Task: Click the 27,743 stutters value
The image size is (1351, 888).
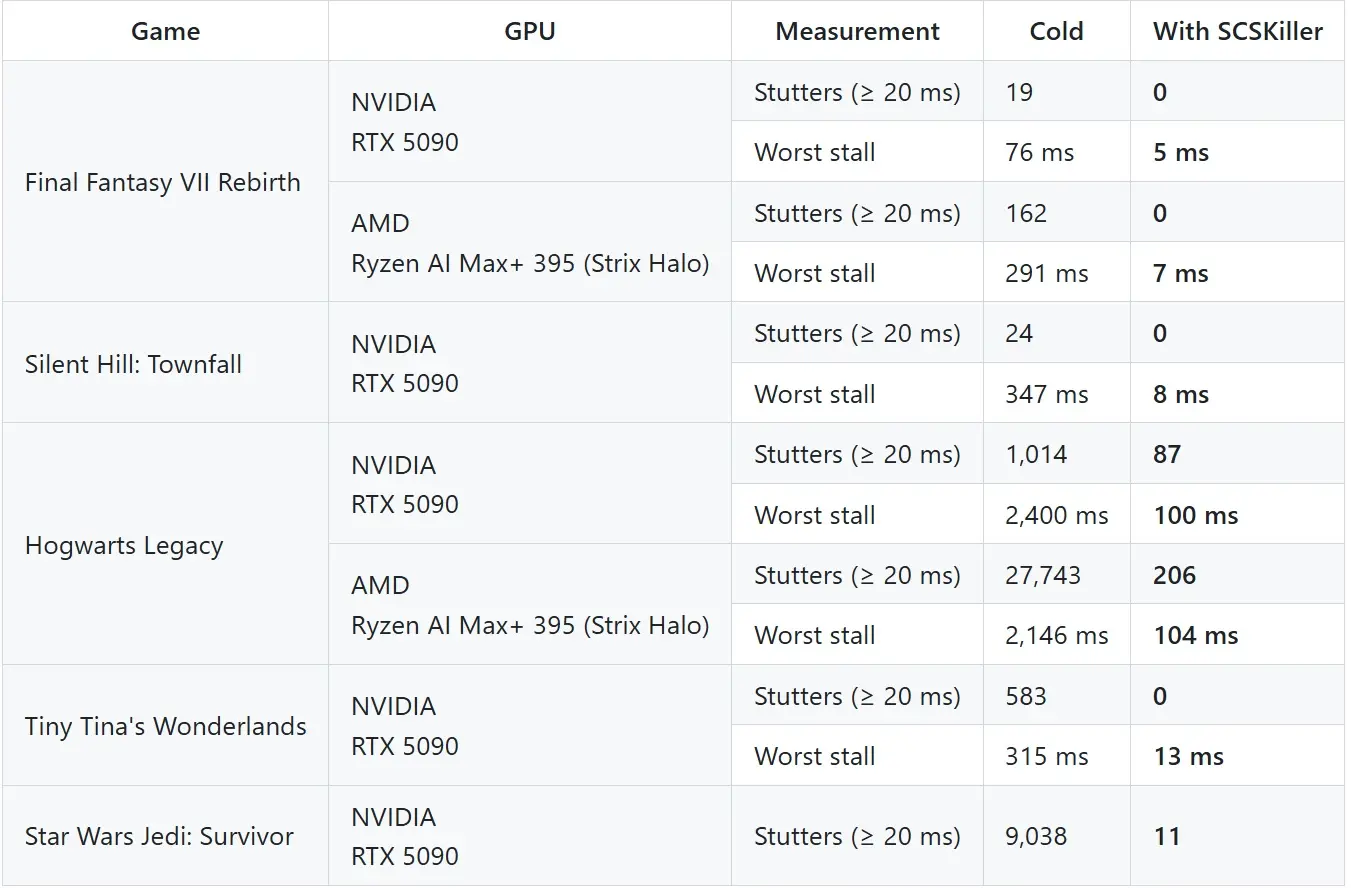Action: click(x=1043, y=575)
